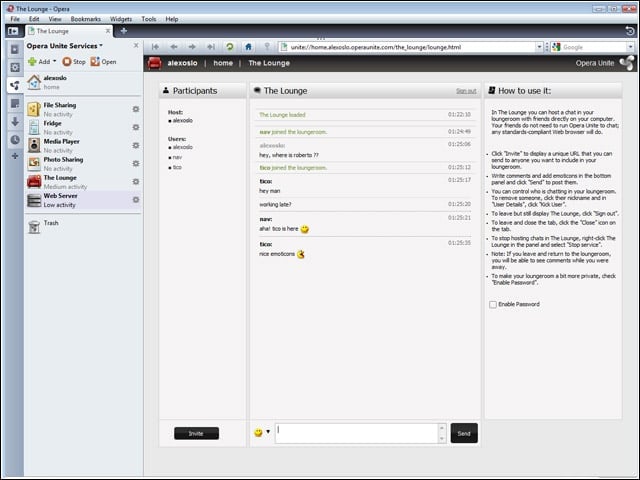This screenshot has height=480, width=640.
Task: Open Media Player service settings gear
Action: (136, 146)
